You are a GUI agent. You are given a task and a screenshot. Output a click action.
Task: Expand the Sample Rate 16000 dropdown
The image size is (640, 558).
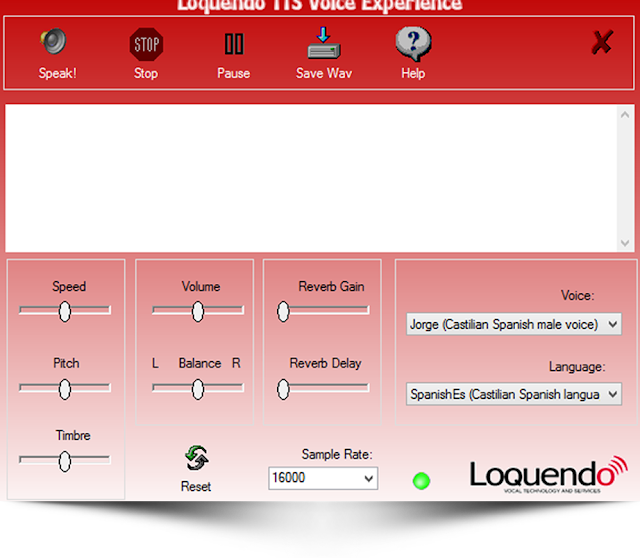[x=323, y=478]
